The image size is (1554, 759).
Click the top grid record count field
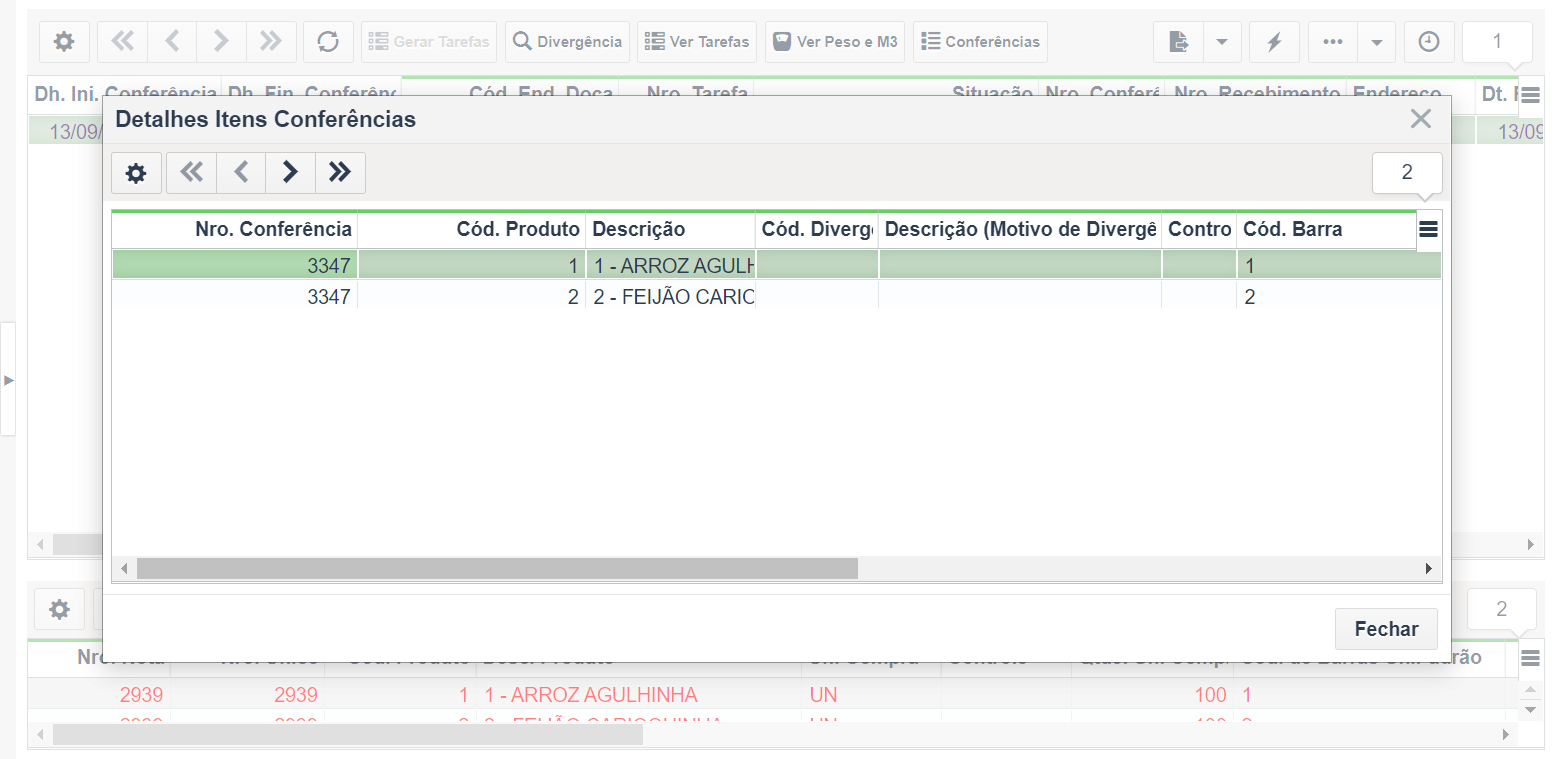tap(1497, 41)
